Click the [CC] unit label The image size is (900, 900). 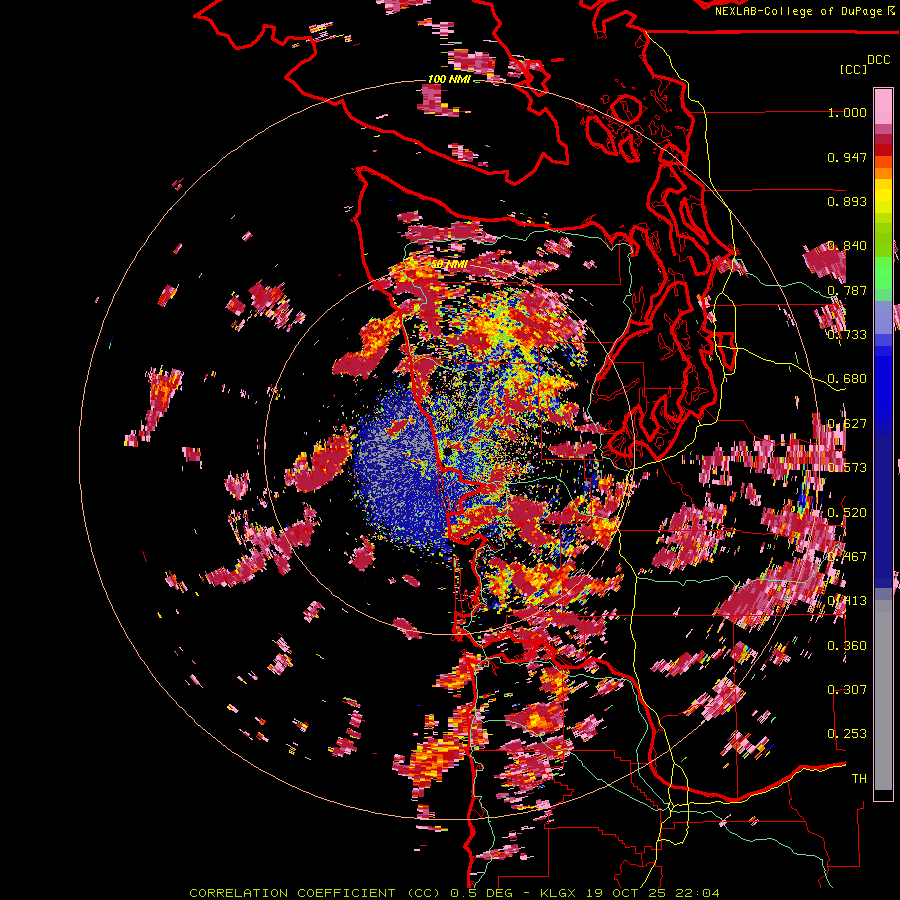(853, 69)
